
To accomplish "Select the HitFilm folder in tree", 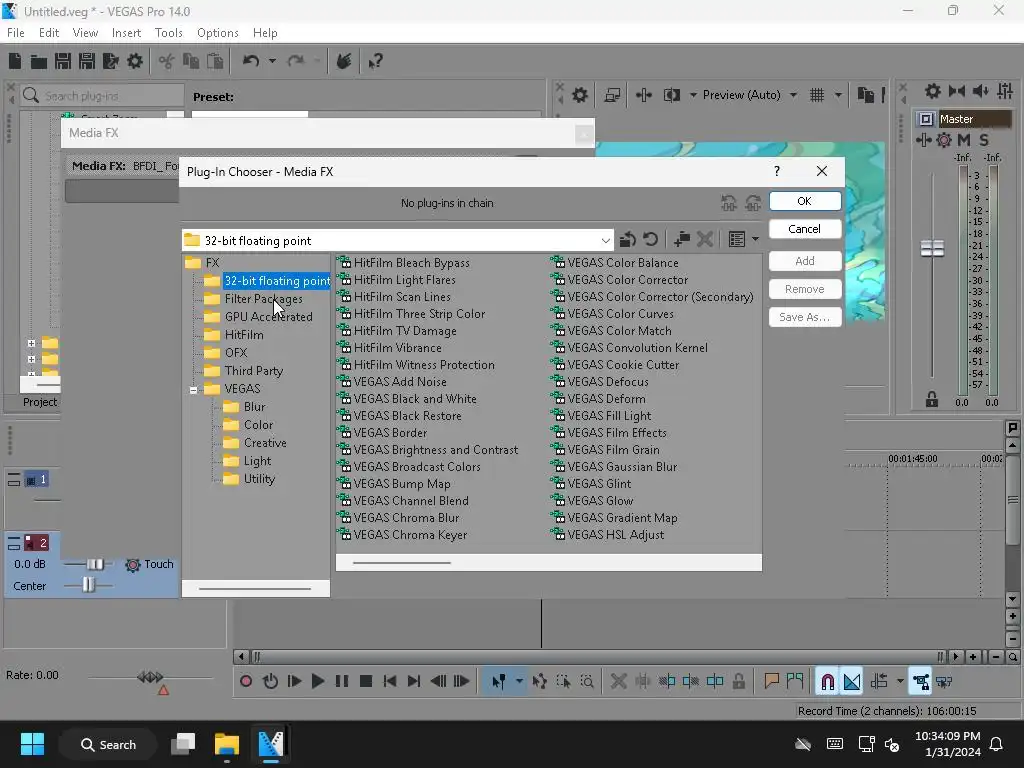I will (x=244, y=334).
